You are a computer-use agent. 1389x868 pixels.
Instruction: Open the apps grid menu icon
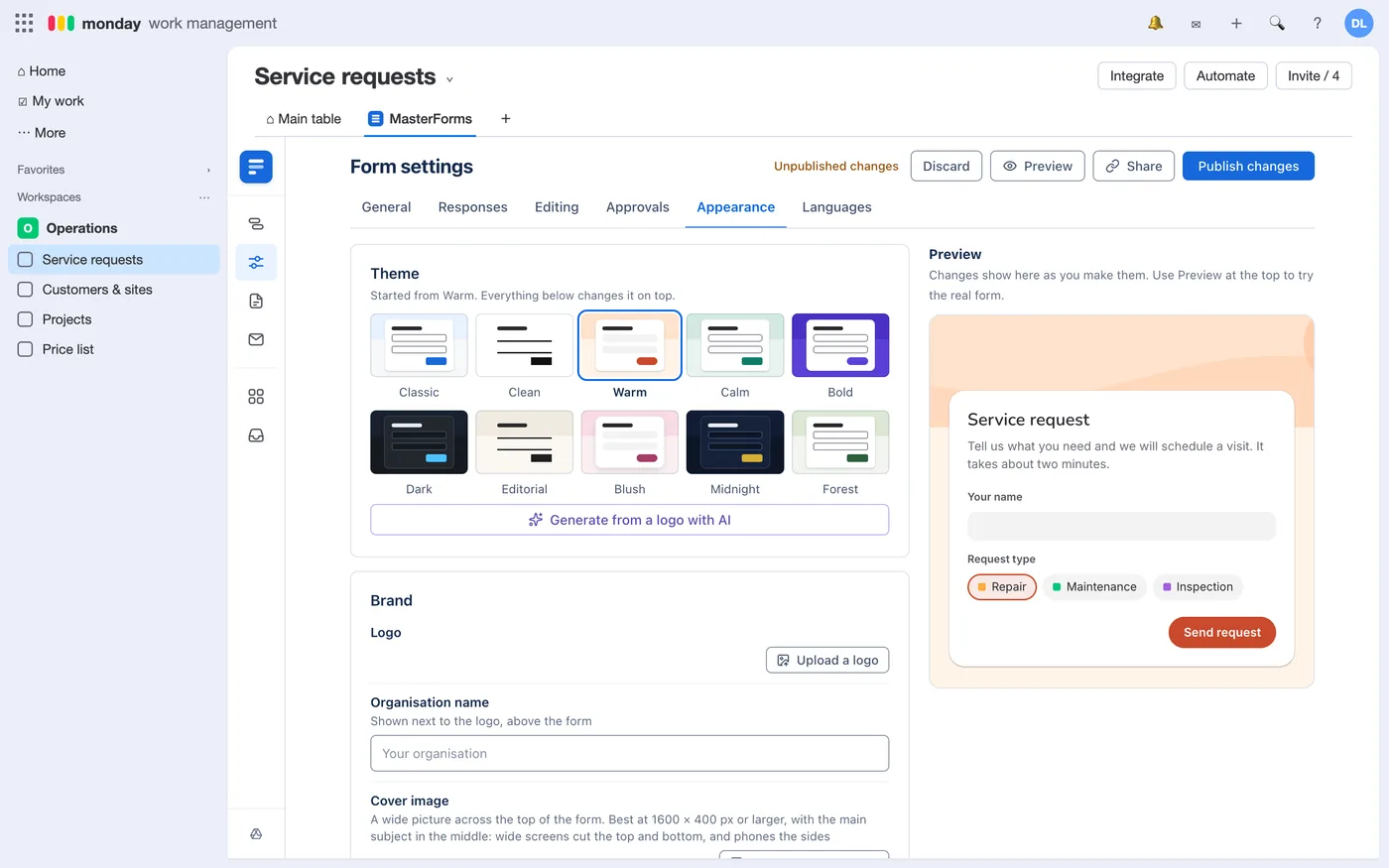pyautogui.click(x=24, y=23)
